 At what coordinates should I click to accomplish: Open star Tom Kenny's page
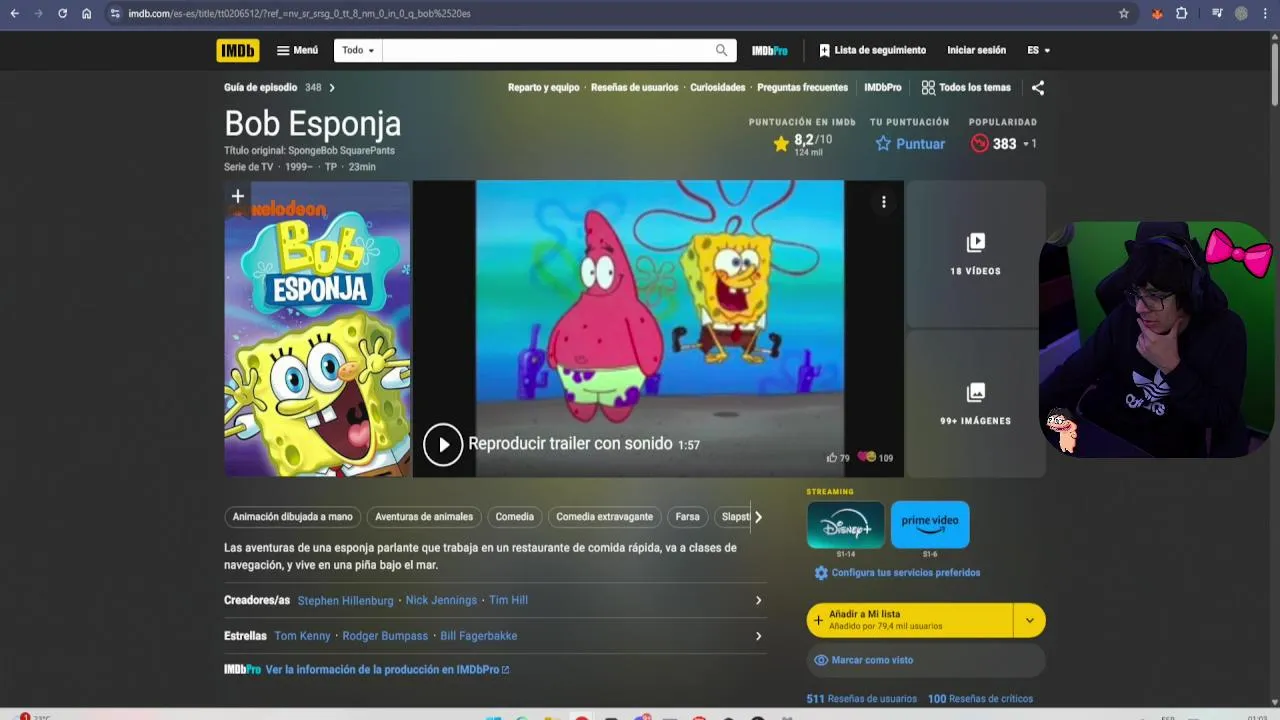click(x=302, y=636)
